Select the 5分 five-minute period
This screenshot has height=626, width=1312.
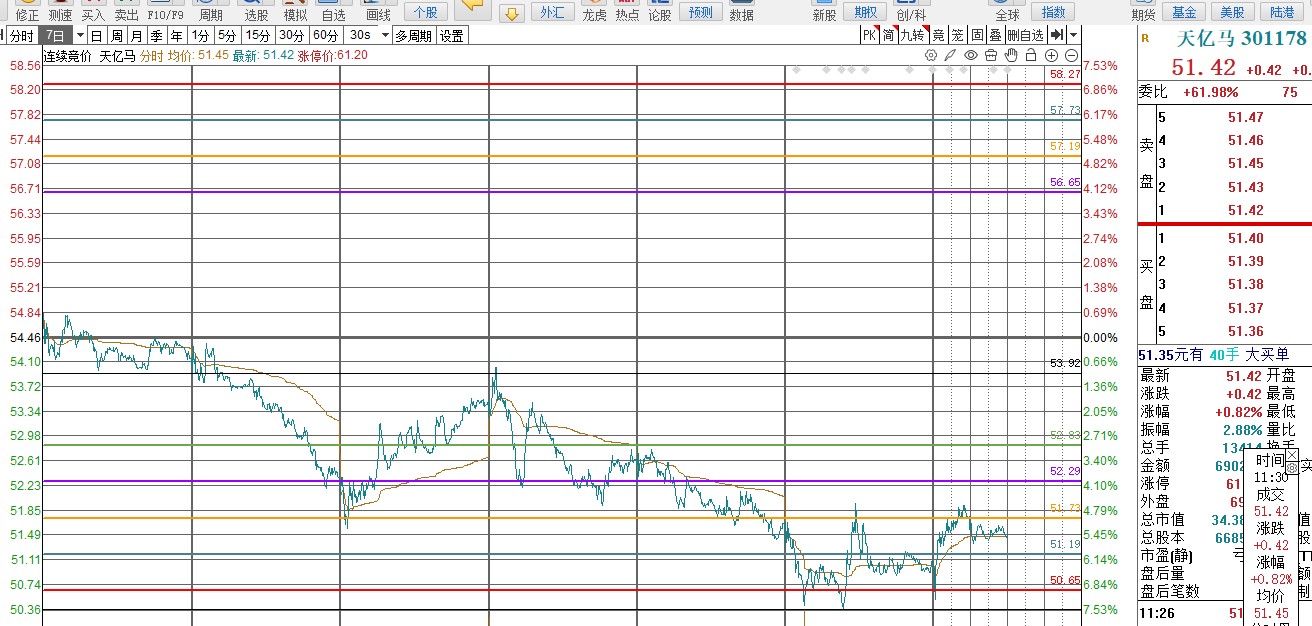coord(228,35)
